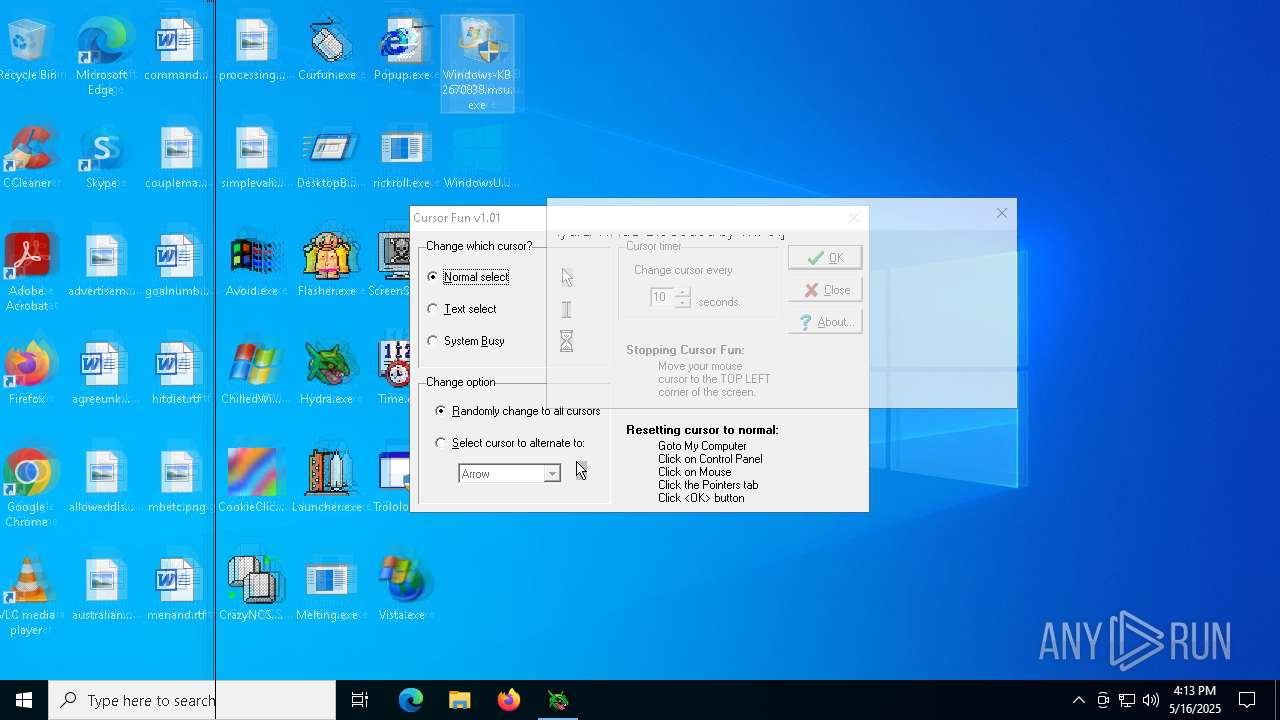Switch to the Hydra app on taskbar
The width and height of the screenshot is (1280, 720).
[558, 700]
